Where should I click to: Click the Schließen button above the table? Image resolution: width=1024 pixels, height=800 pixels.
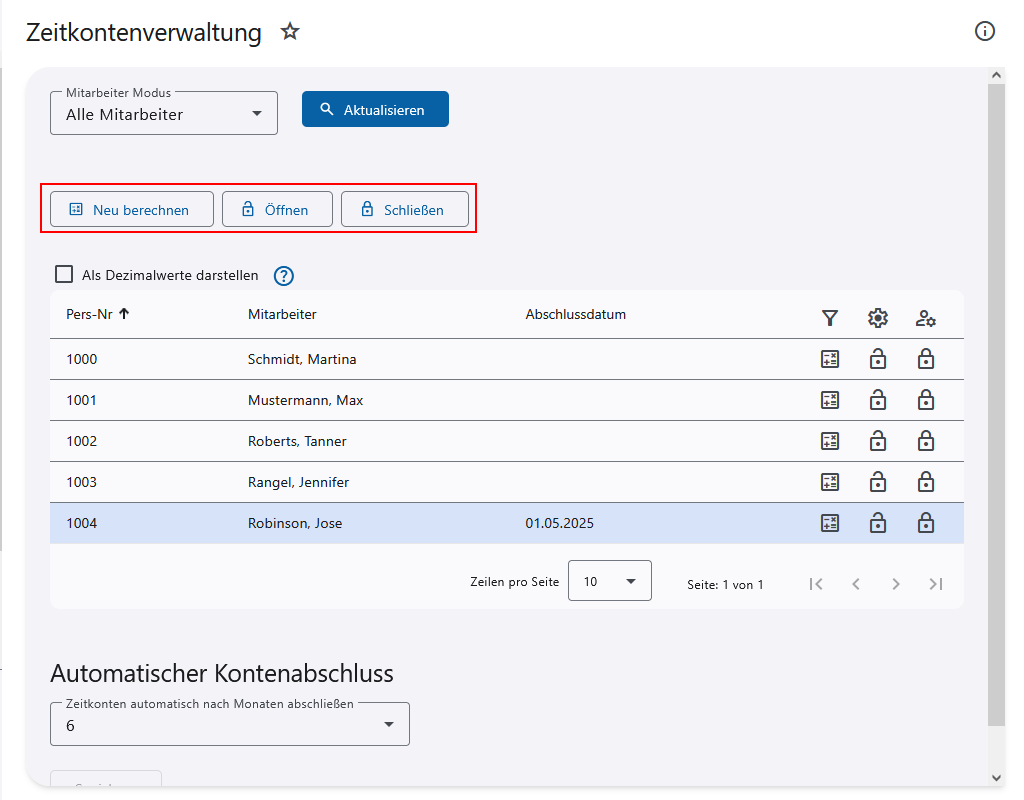[x=405, y=210]
